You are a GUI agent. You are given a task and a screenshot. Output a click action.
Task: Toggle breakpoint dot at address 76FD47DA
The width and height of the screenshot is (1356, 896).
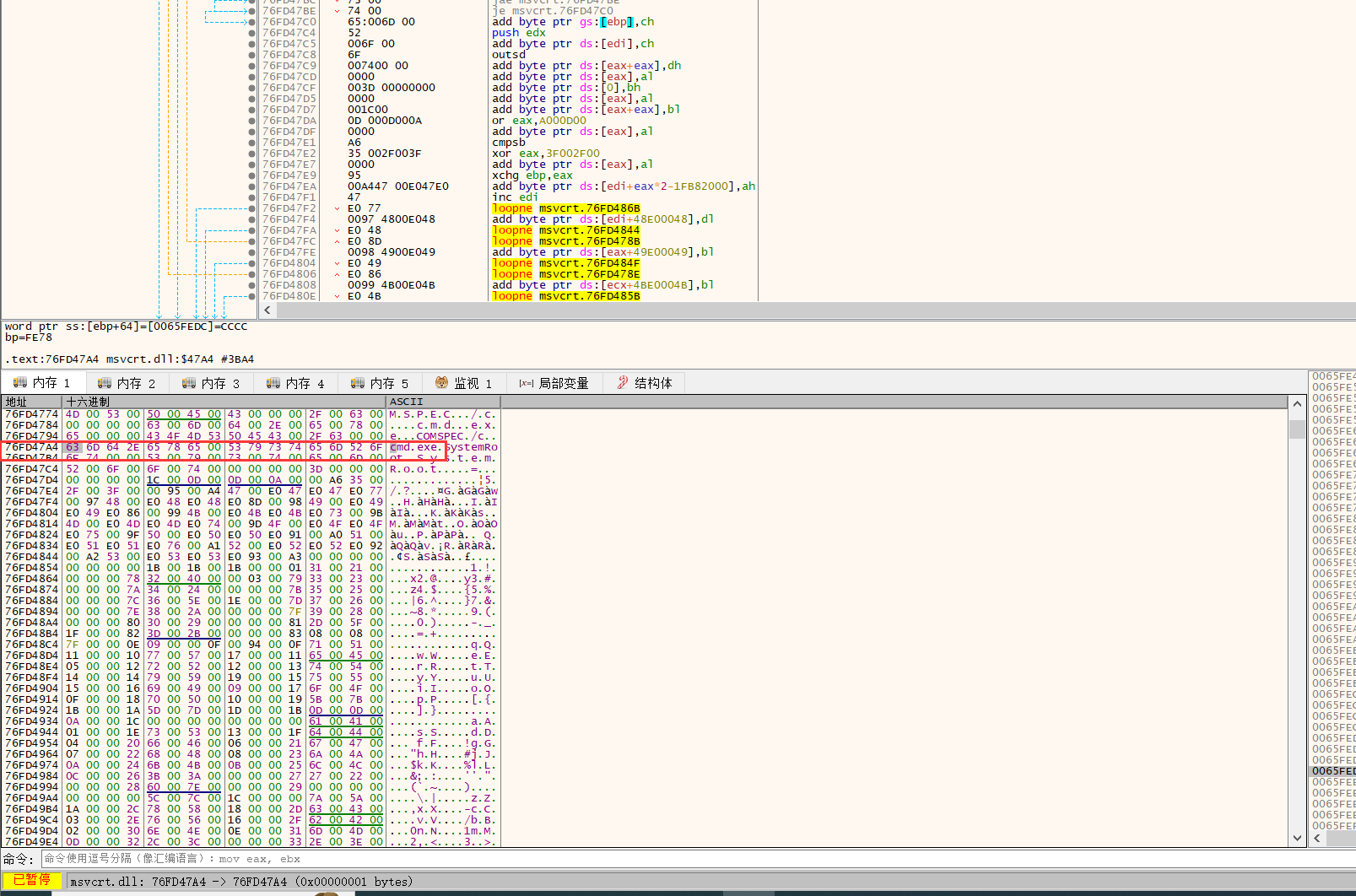click(251, 121)
